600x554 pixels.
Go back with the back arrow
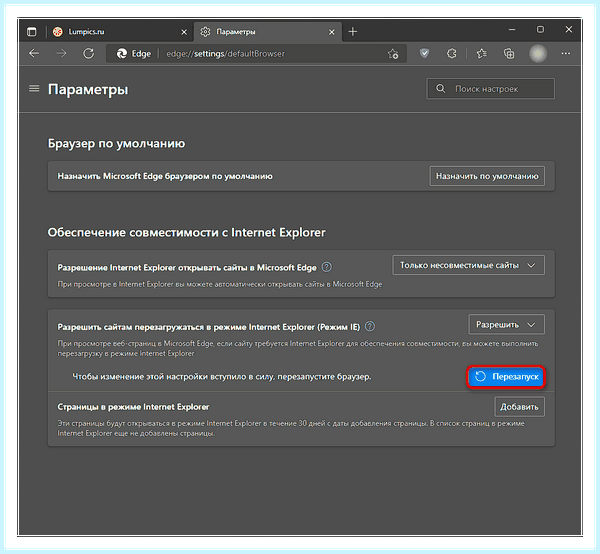click(x=34, y=54)
